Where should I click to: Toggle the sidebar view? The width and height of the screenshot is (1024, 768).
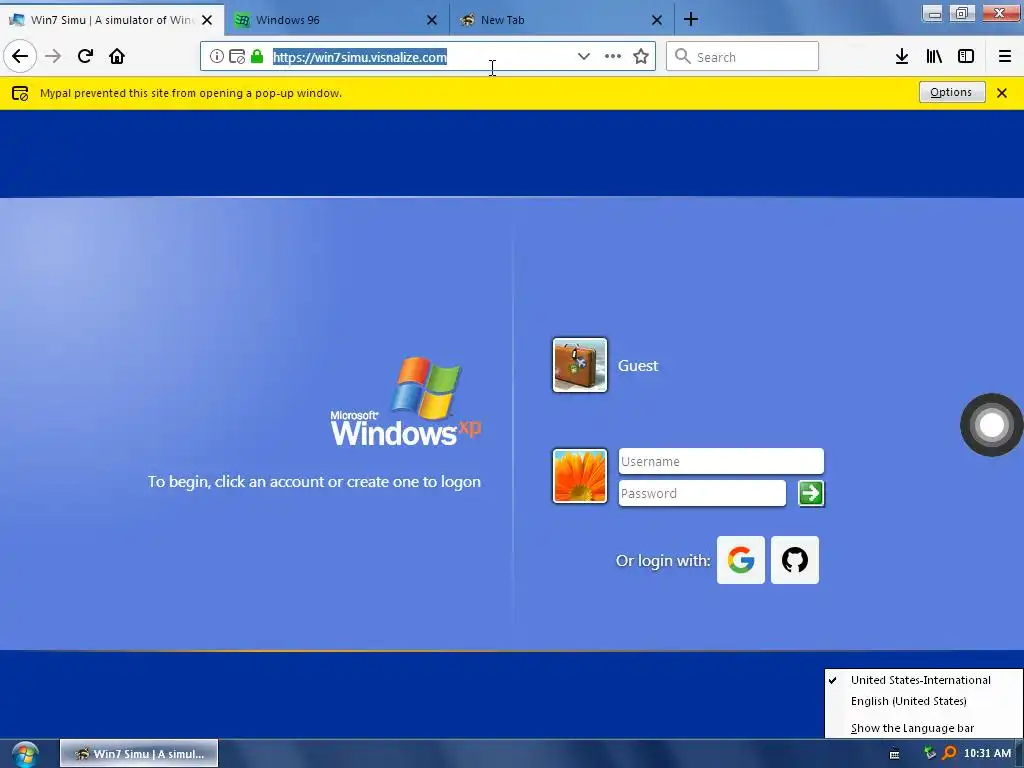point(966,57)
